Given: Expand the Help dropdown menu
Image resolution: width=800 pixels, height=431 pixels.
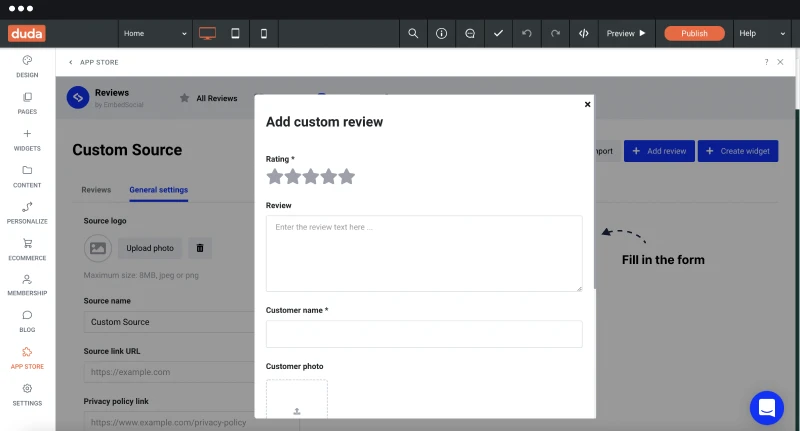Looking at the screenshot, I should pos(762,34).
